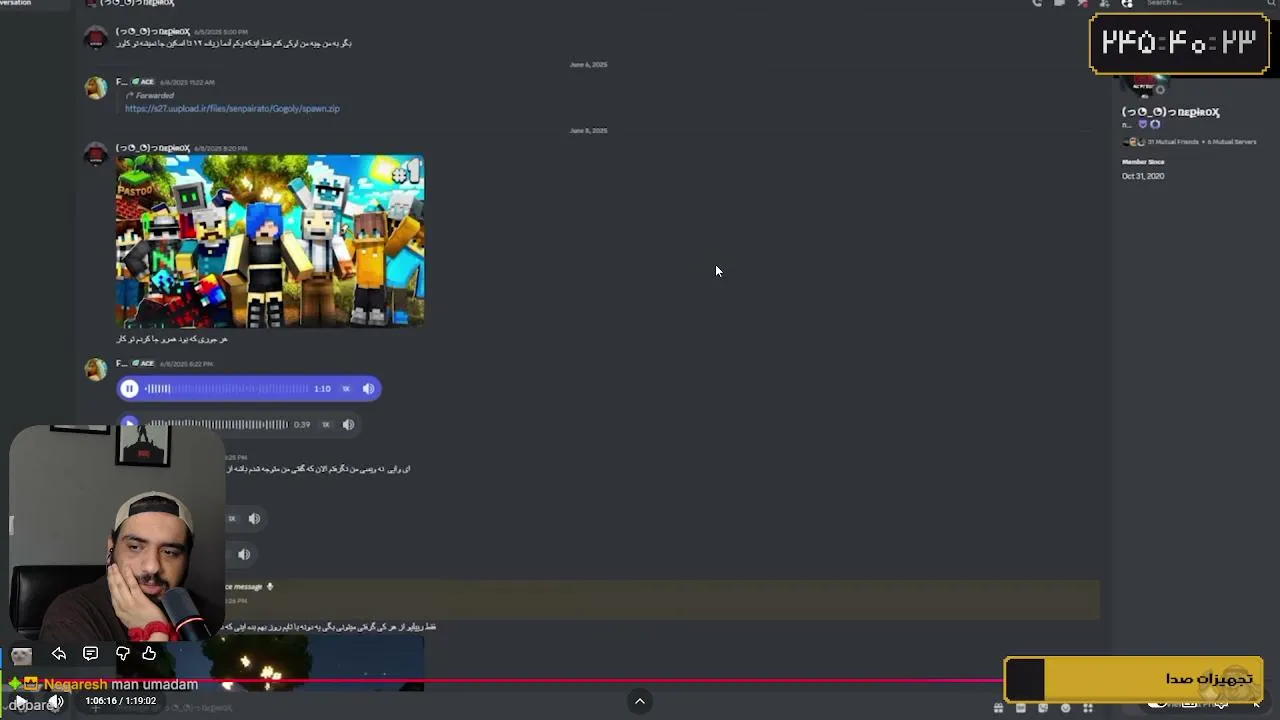Open the 6 Mutual Servers list
The image size is (1280, 720).
click(x=1231, y=142)
